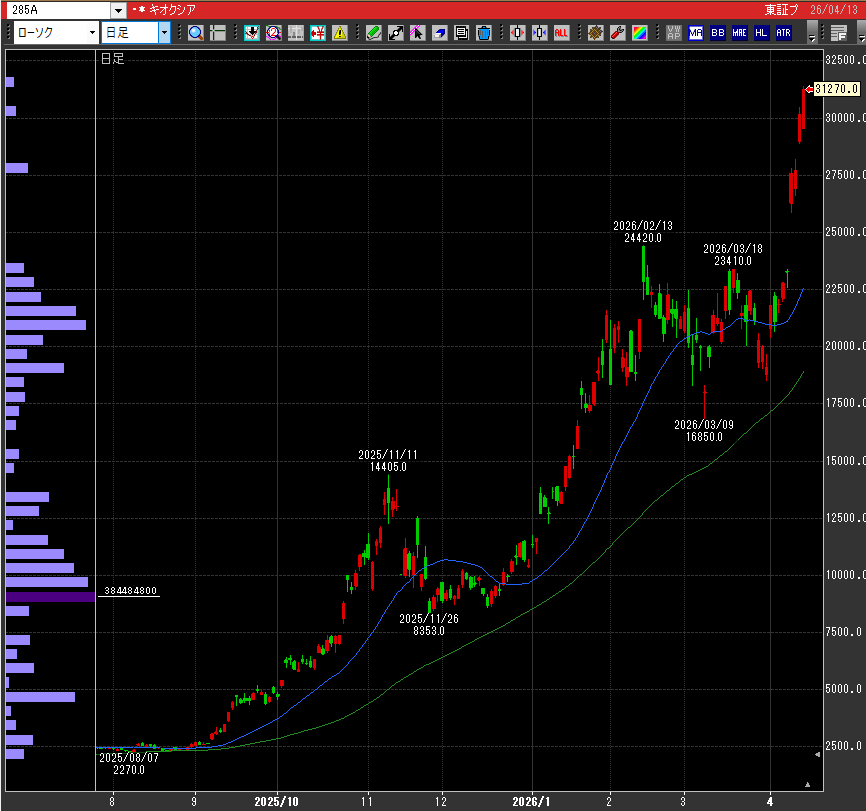Toggle the ATR indicator

(783, 33)
